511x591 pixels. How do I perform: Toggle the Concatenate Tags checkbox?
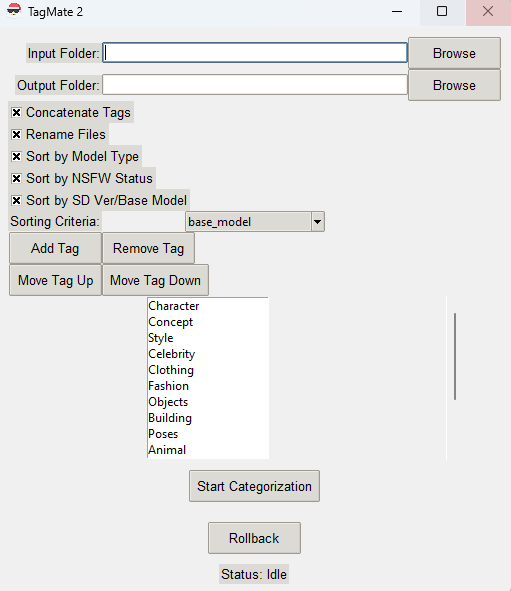(x=16, y=112)
